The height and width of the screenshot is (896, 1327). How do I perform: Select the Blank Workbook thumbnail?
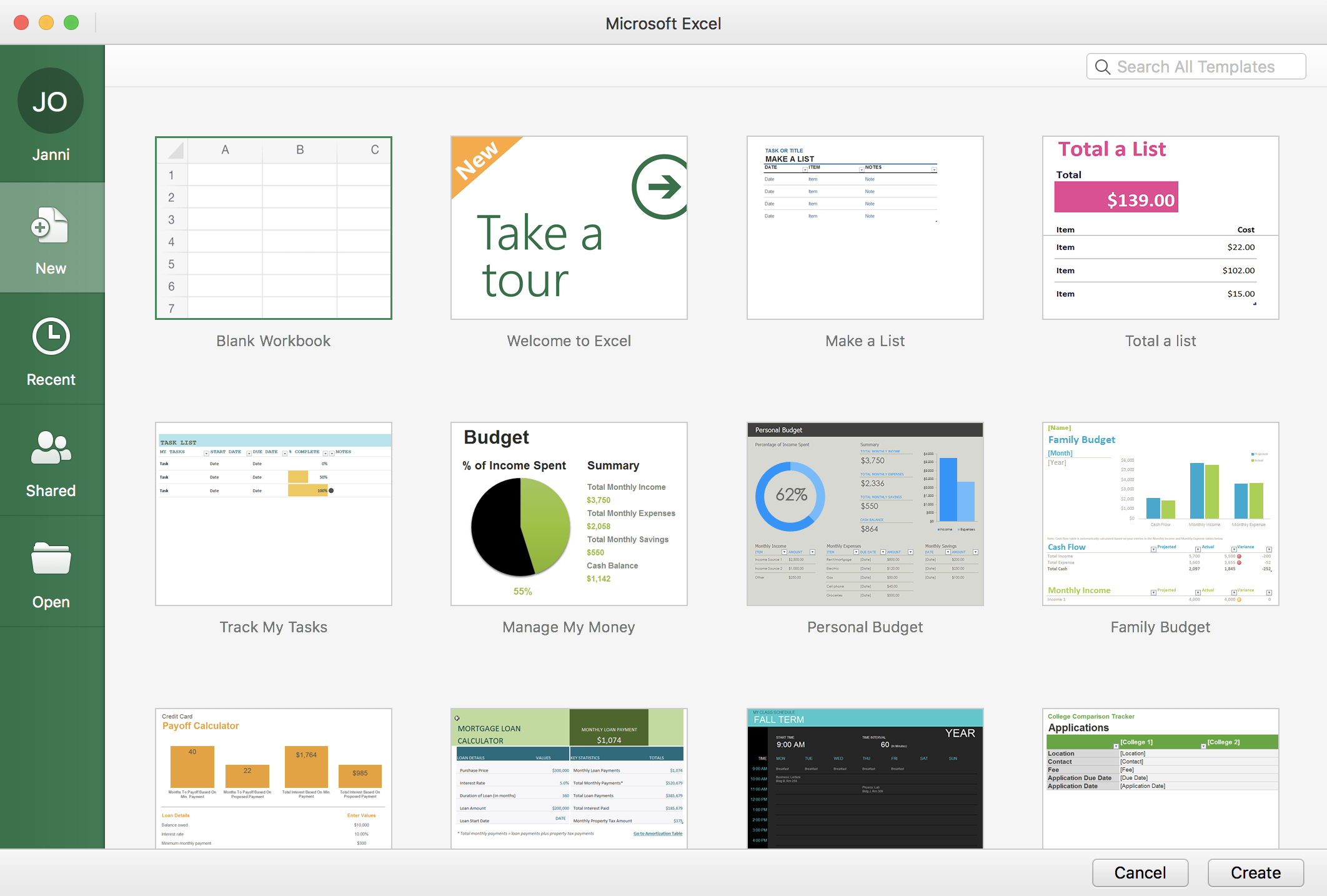[274, 228]
